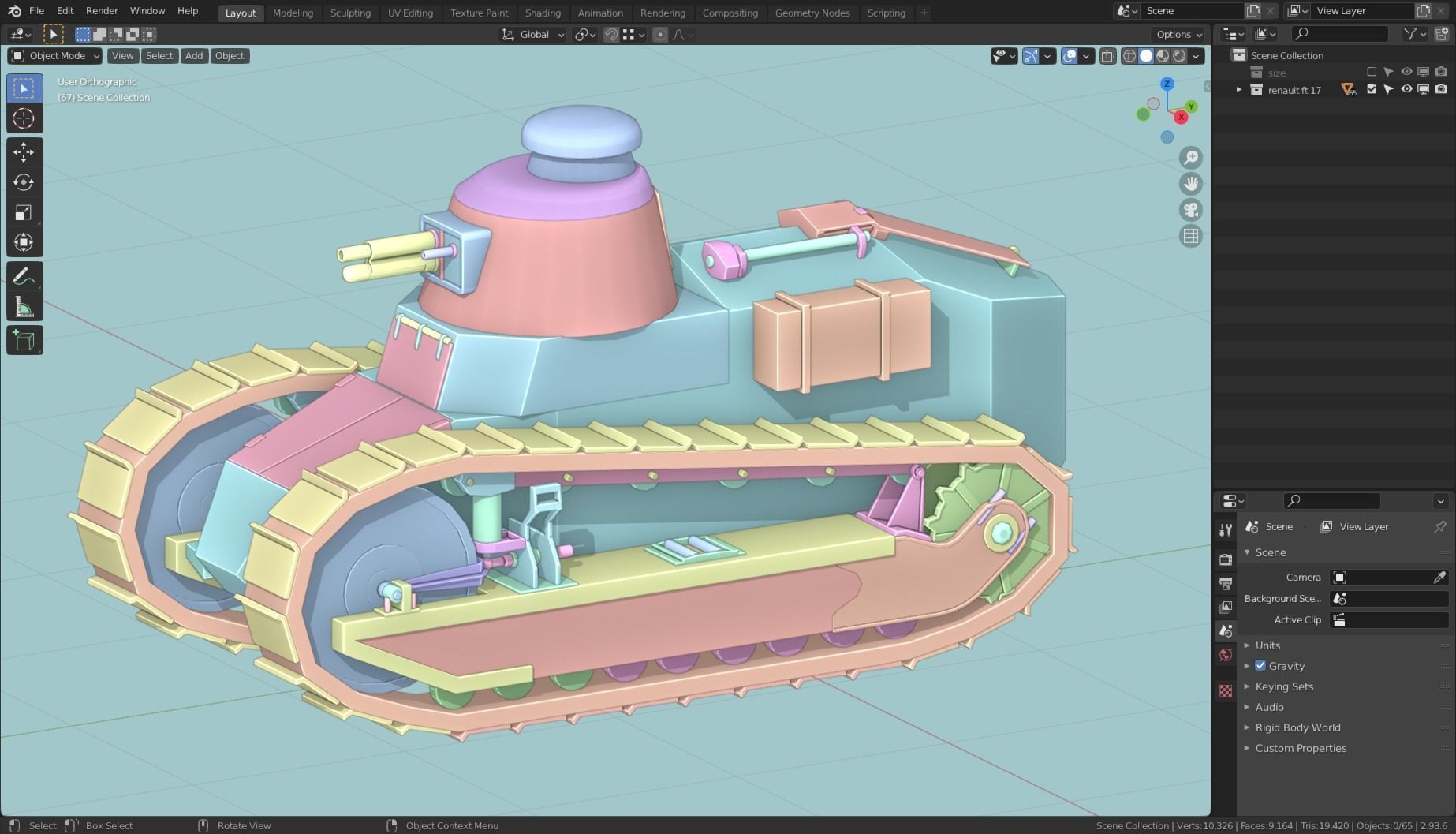The image size is (1456, 834).
Task: Click the Object button in viewport header
Action: (230, 56)
